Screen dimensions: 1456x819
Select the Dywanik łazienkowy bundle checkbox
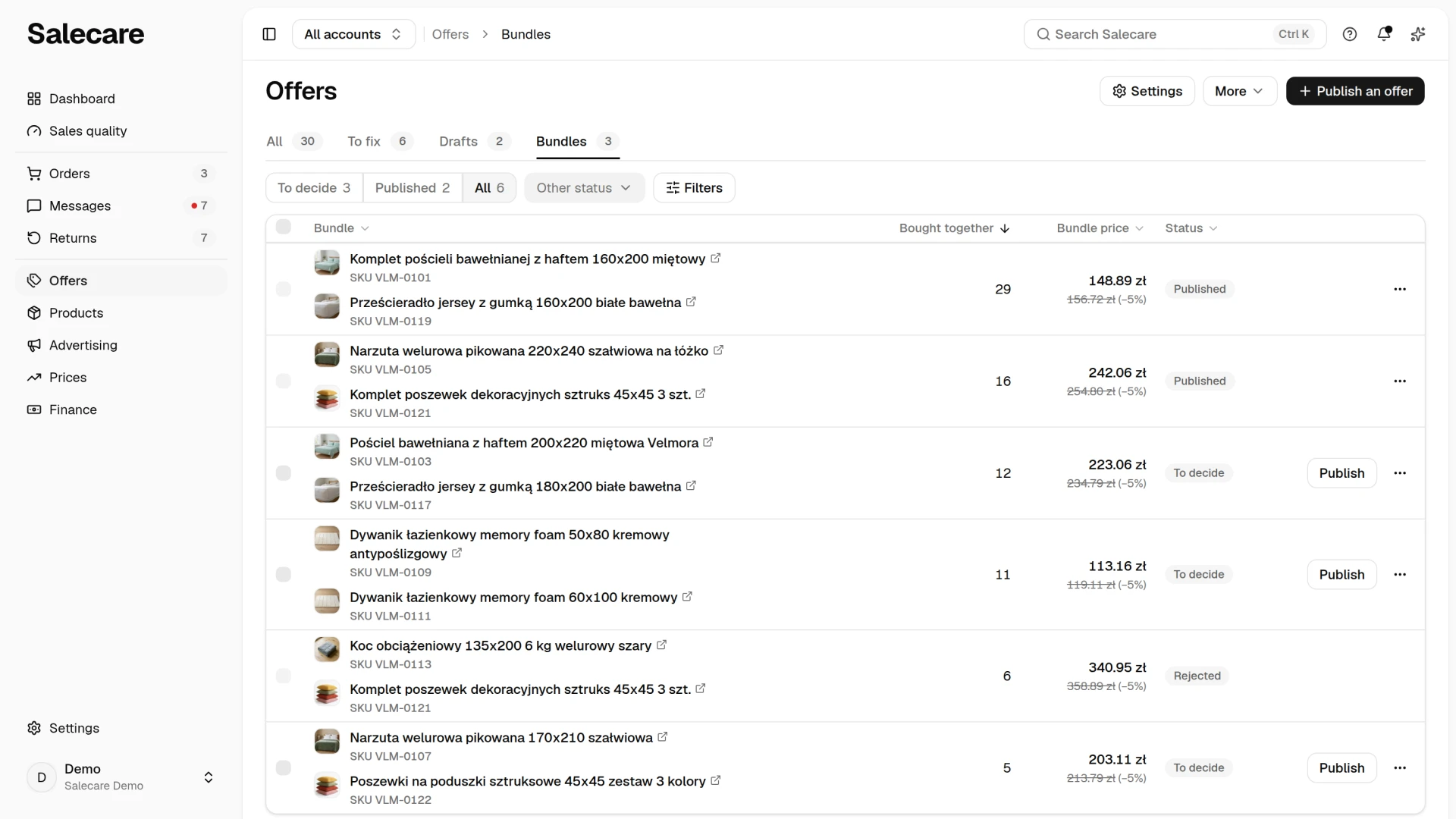[284, 574]
